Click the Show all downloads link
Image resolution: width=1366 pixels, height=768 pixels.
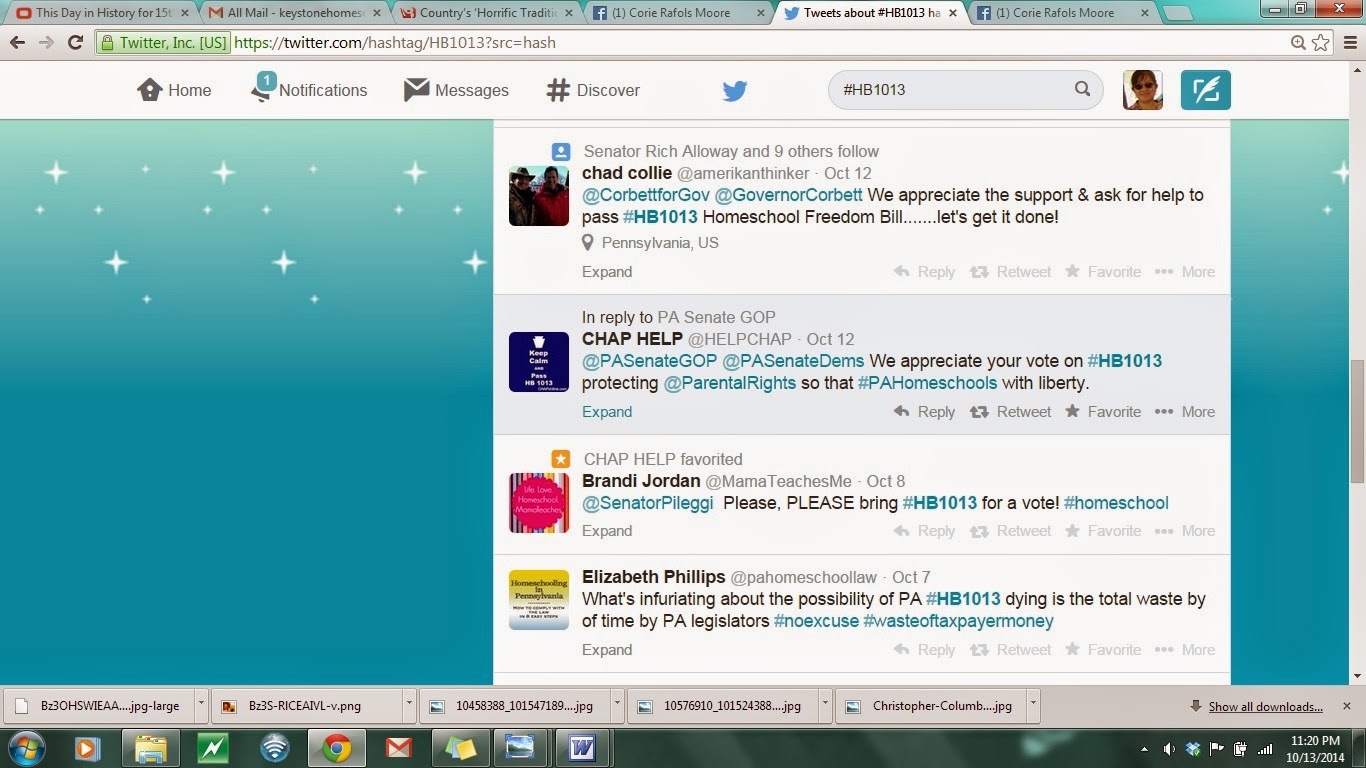(x=1265, y=706)
